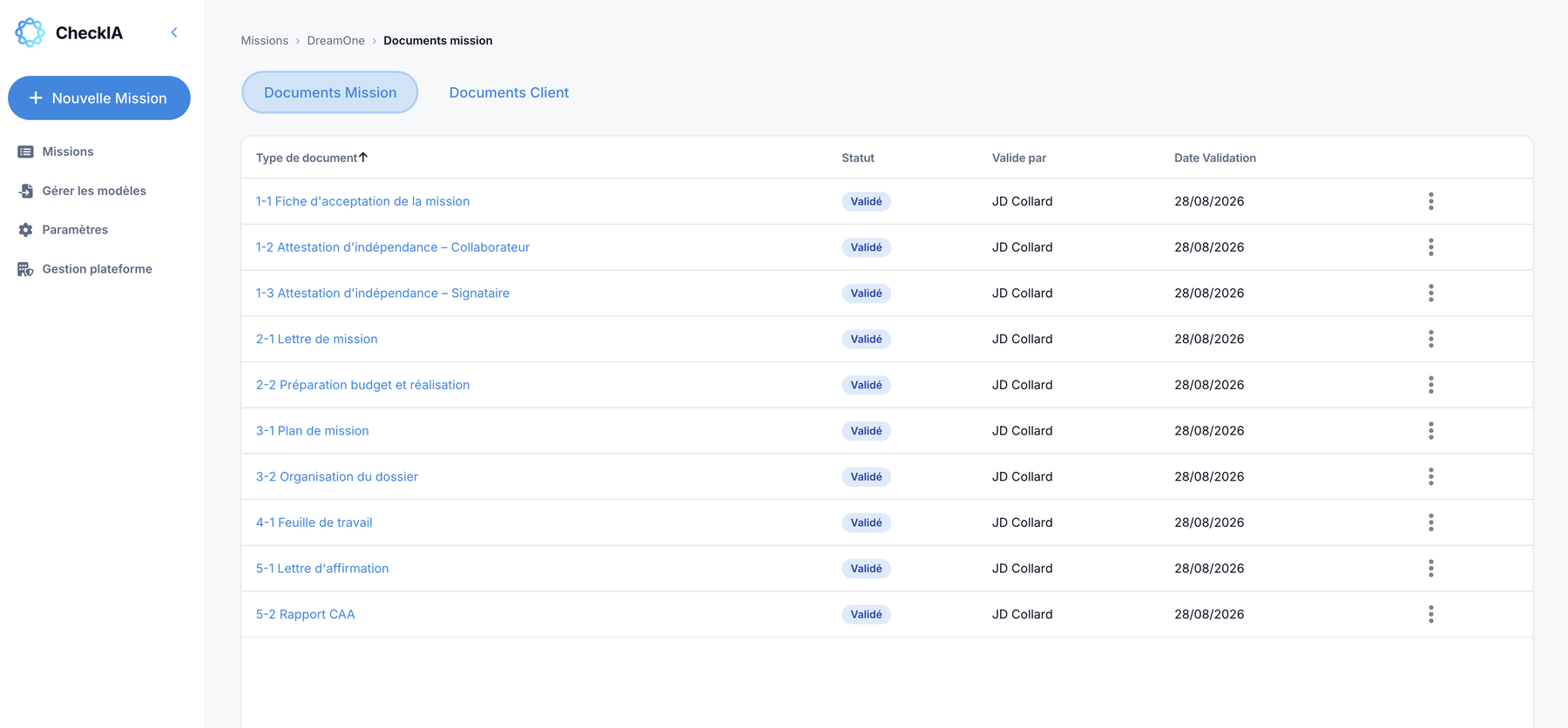Open more options for Préparation budget row
The height and width of the screenshot is (728, 1568).
1430,385
